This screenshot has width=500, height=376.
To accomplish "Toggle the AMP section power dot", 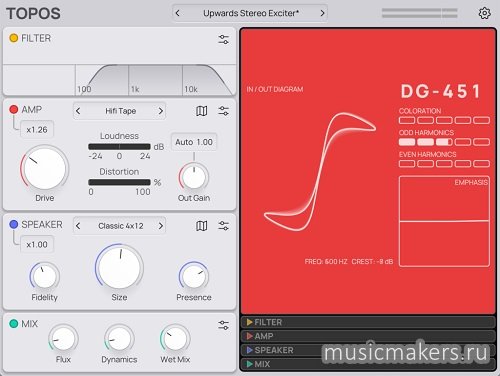I will pos(14,109).
